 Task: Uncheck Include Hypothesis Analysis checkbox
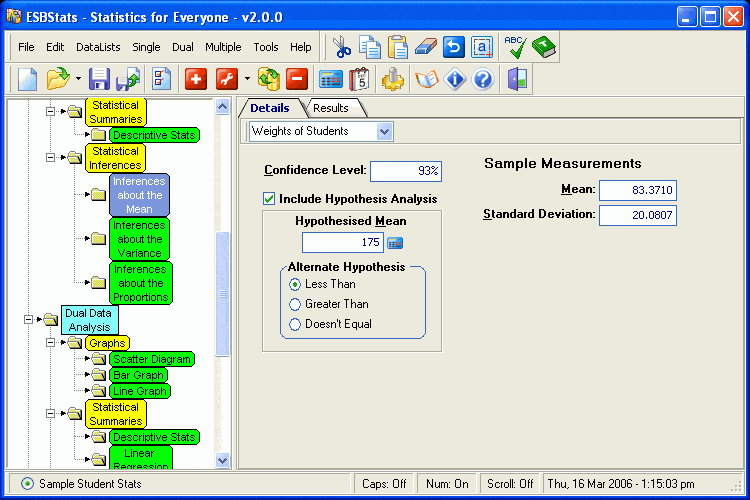(x=269, y=199)
